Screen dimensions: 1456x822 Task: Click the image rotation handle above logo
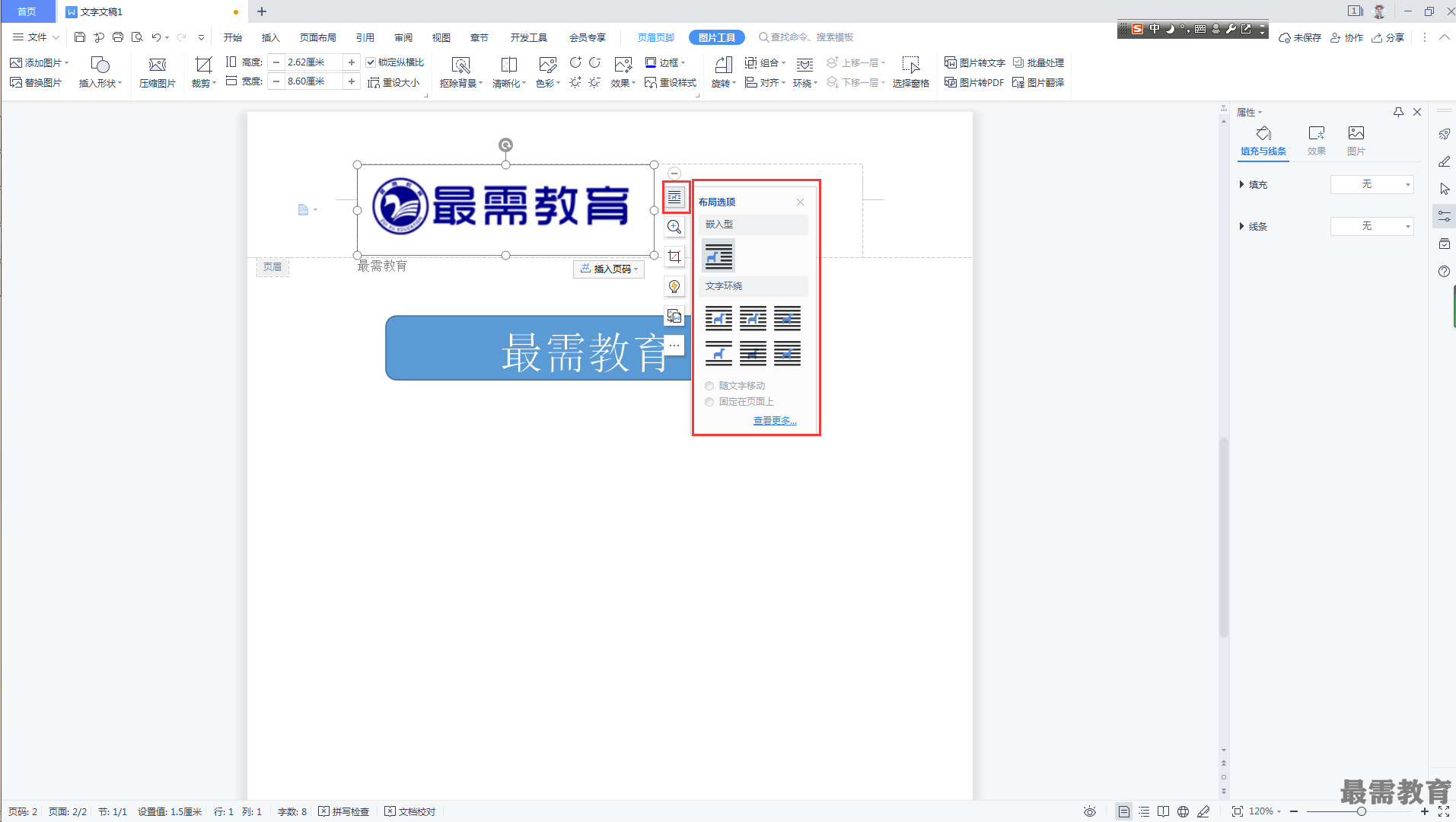505,145
